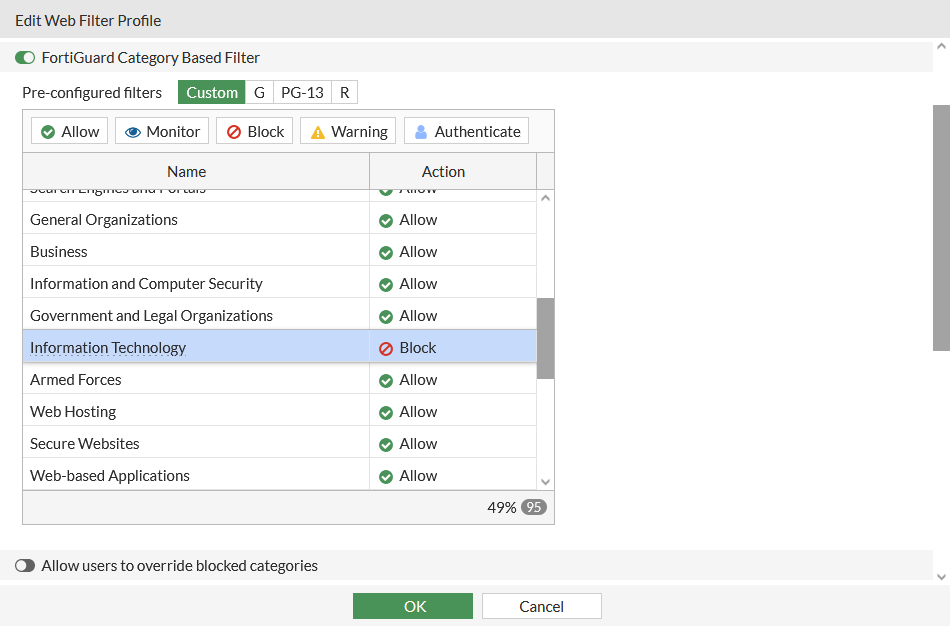Disable the FortiGuard Category Based Filter toggle

(24, 57)
